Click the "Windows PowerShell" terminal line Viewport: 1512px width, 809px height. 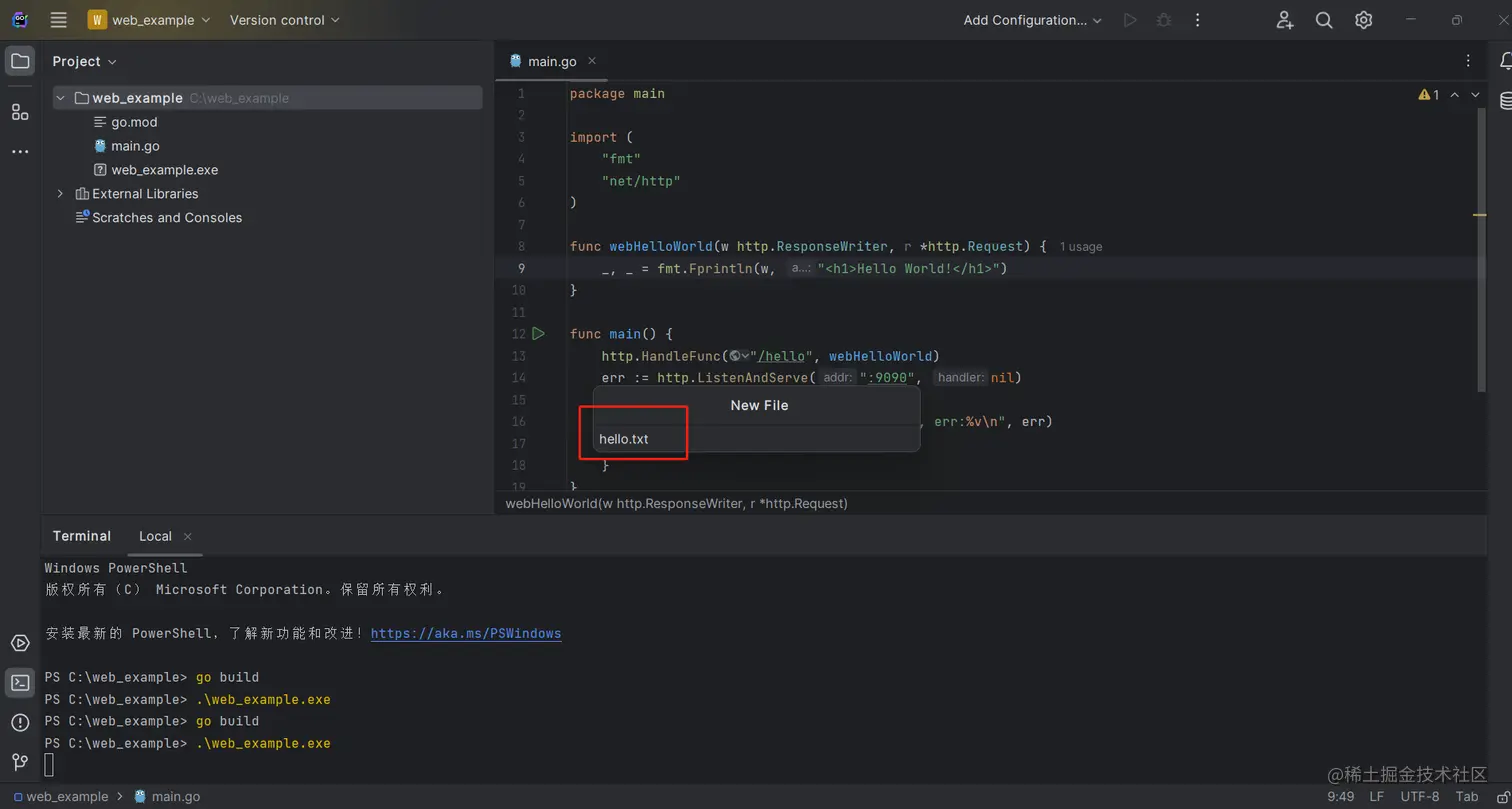[x=116, y=569]
